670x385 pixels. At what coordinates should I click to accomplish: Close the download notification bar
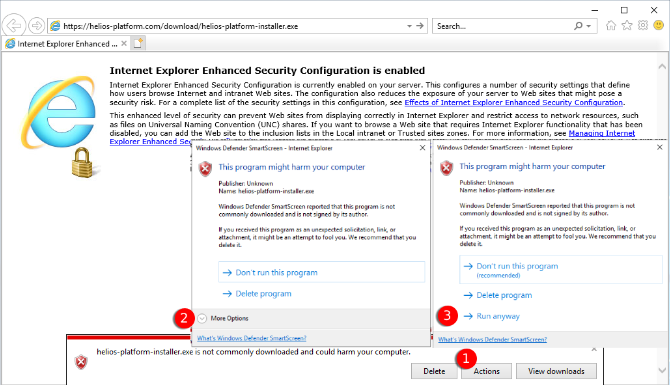pos(594,350)
